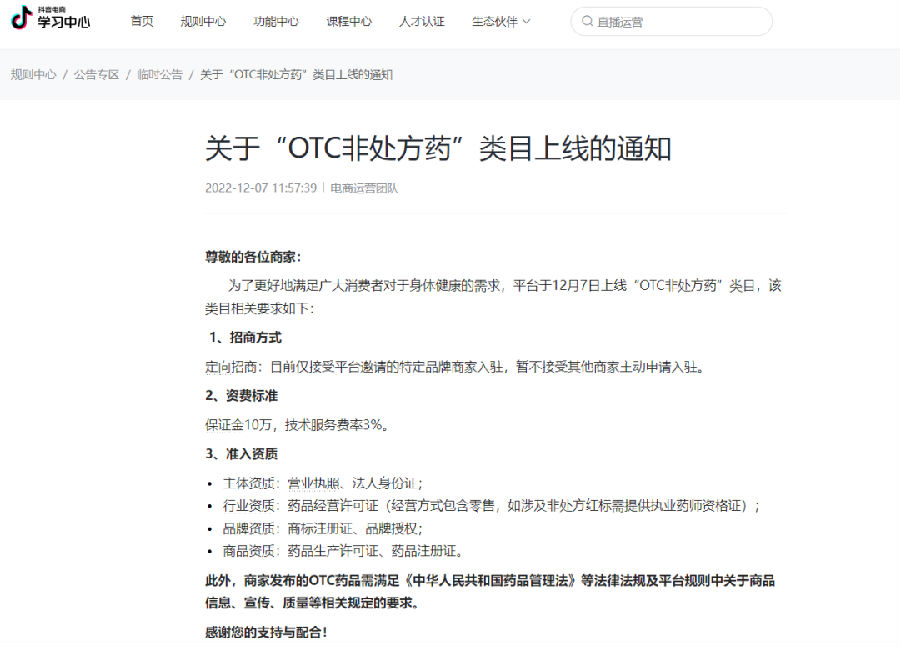Click the Douyin logo icon
The height and width of the screenshot is (646, 900).
pyautogui.click(x=21, y=17)
